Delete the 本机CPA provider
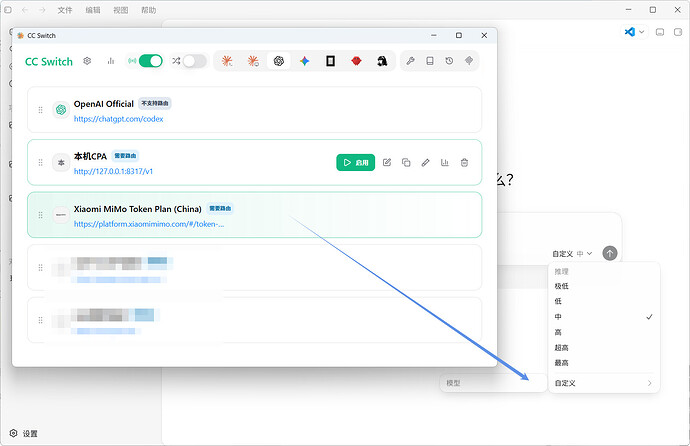690x446 pixels. pos(464,162)
